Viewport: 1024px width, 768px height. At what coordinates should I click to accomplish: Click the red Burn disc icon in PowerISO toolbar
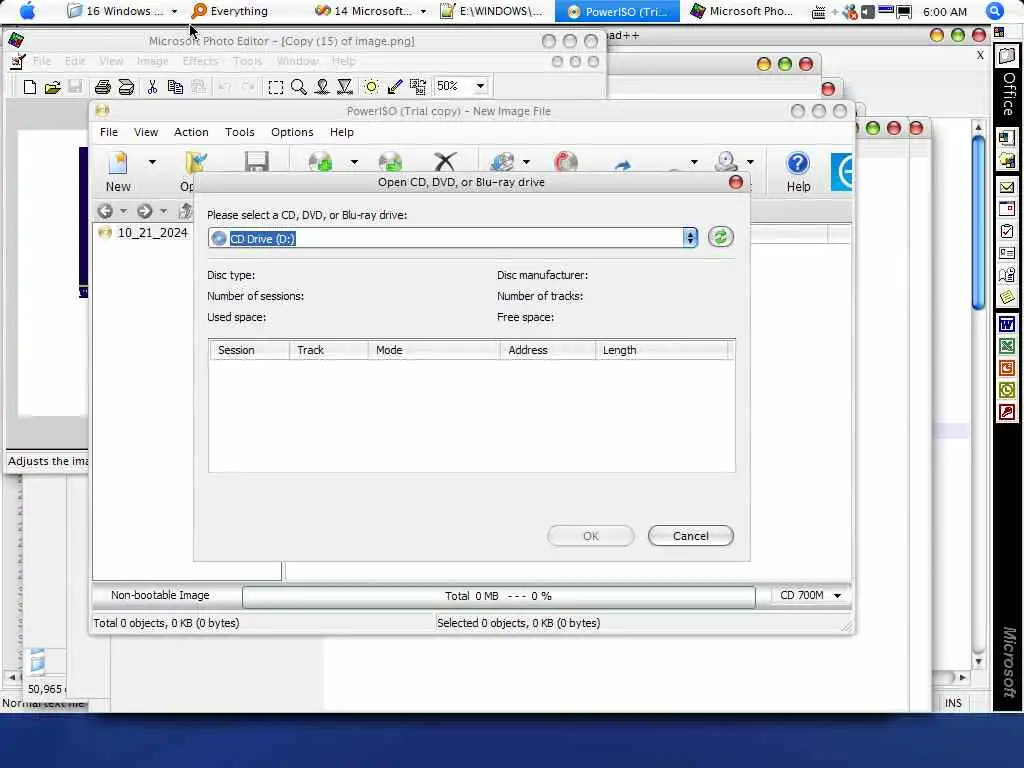(566, 162)
